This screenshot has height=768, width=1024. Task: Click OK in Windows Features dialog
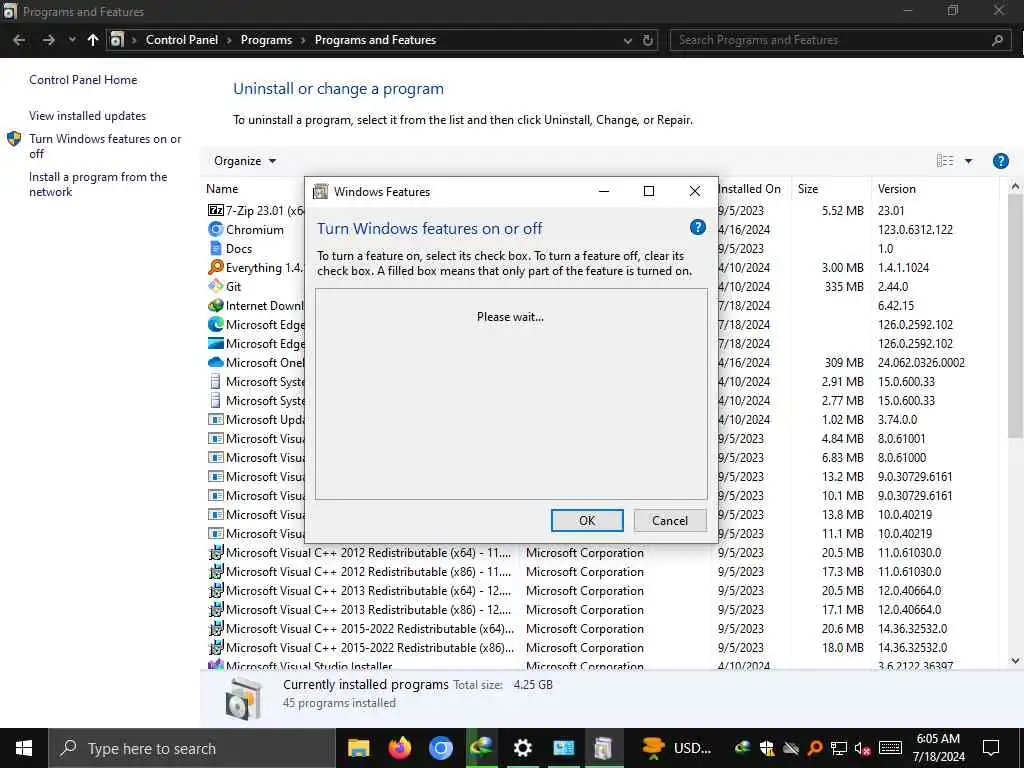pyautogui.click(x=587, y=520)
